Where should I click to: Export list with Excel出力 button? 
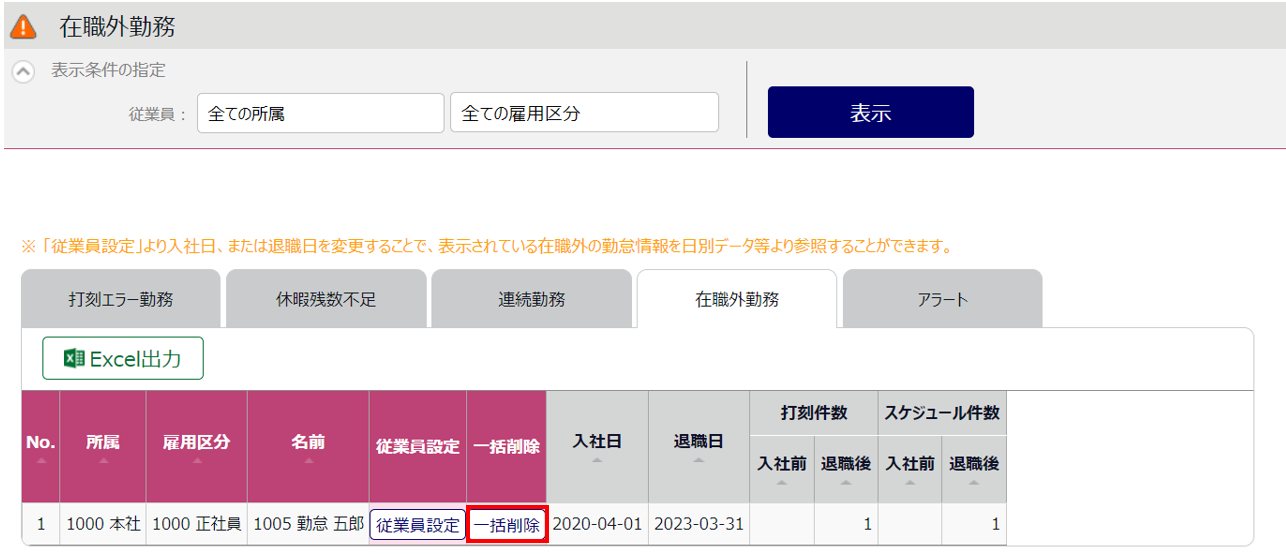[x=123, y=359]
